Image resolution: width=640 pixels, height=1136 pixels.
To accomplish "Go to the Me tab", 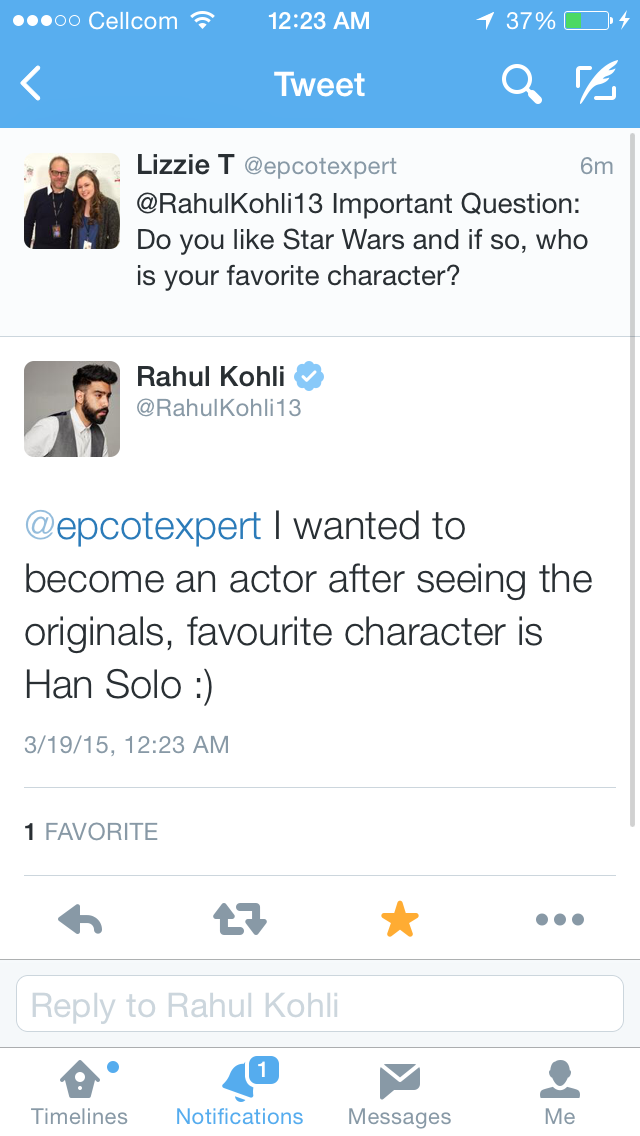I will point(560,1093).
